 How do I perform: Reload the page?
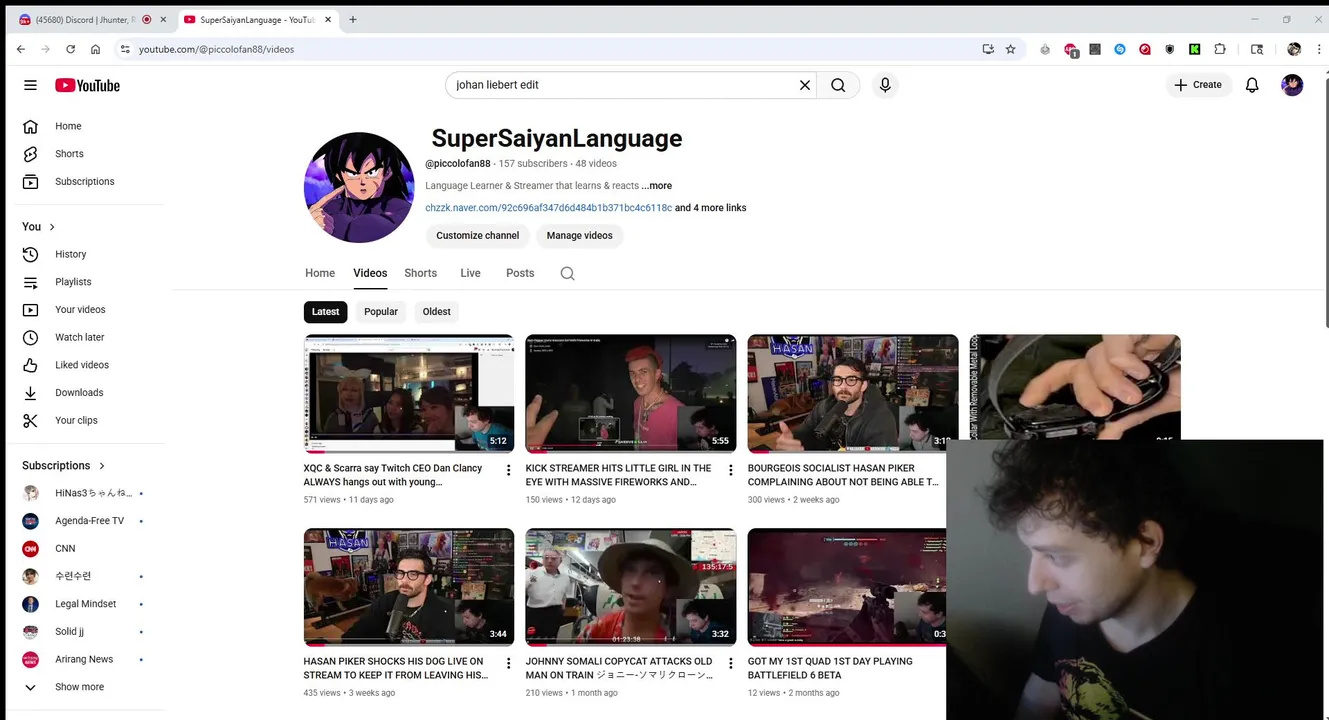click(70, 49)
